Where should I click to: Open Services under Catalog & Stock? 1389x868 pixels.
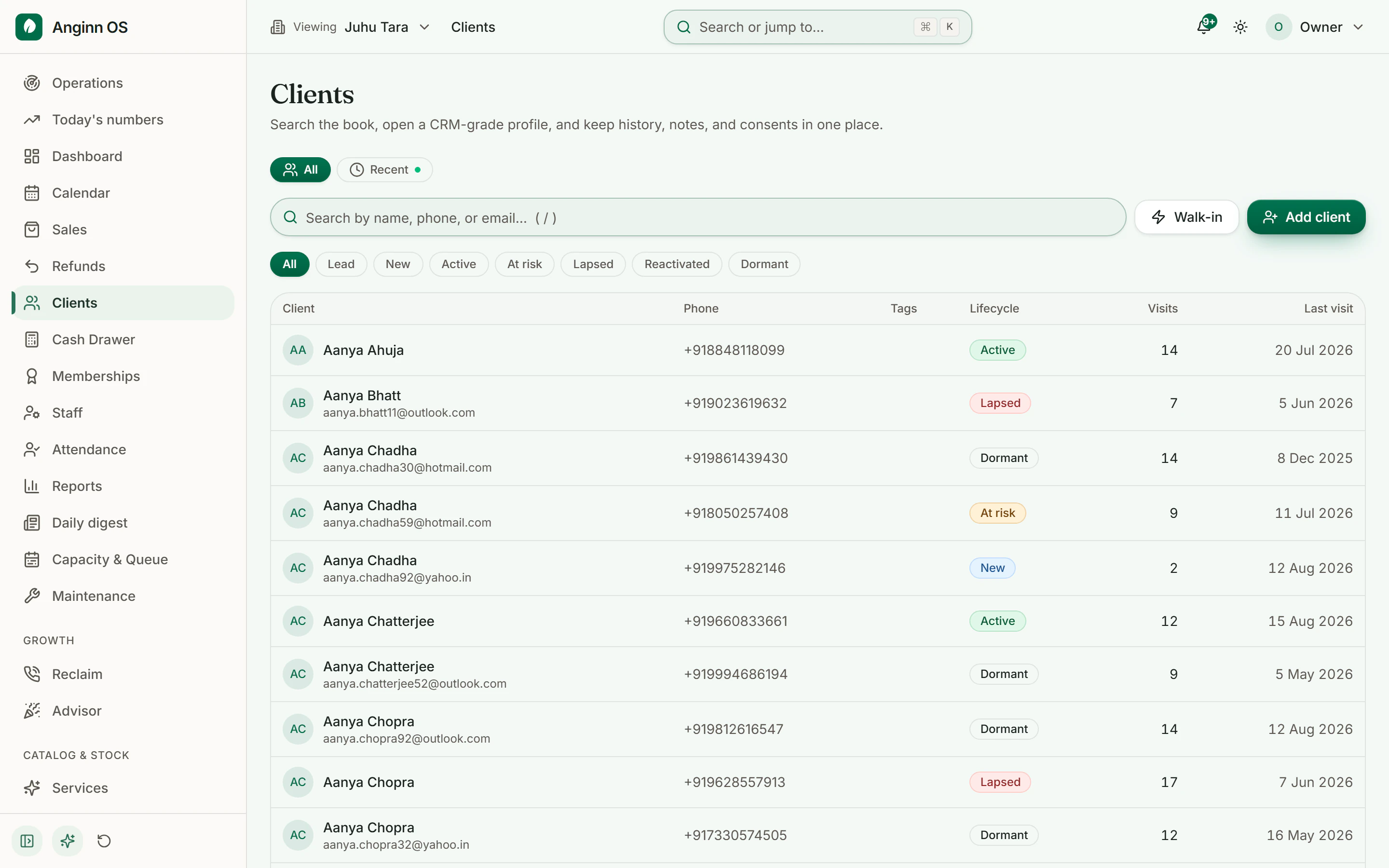click(x=123, y=787)
